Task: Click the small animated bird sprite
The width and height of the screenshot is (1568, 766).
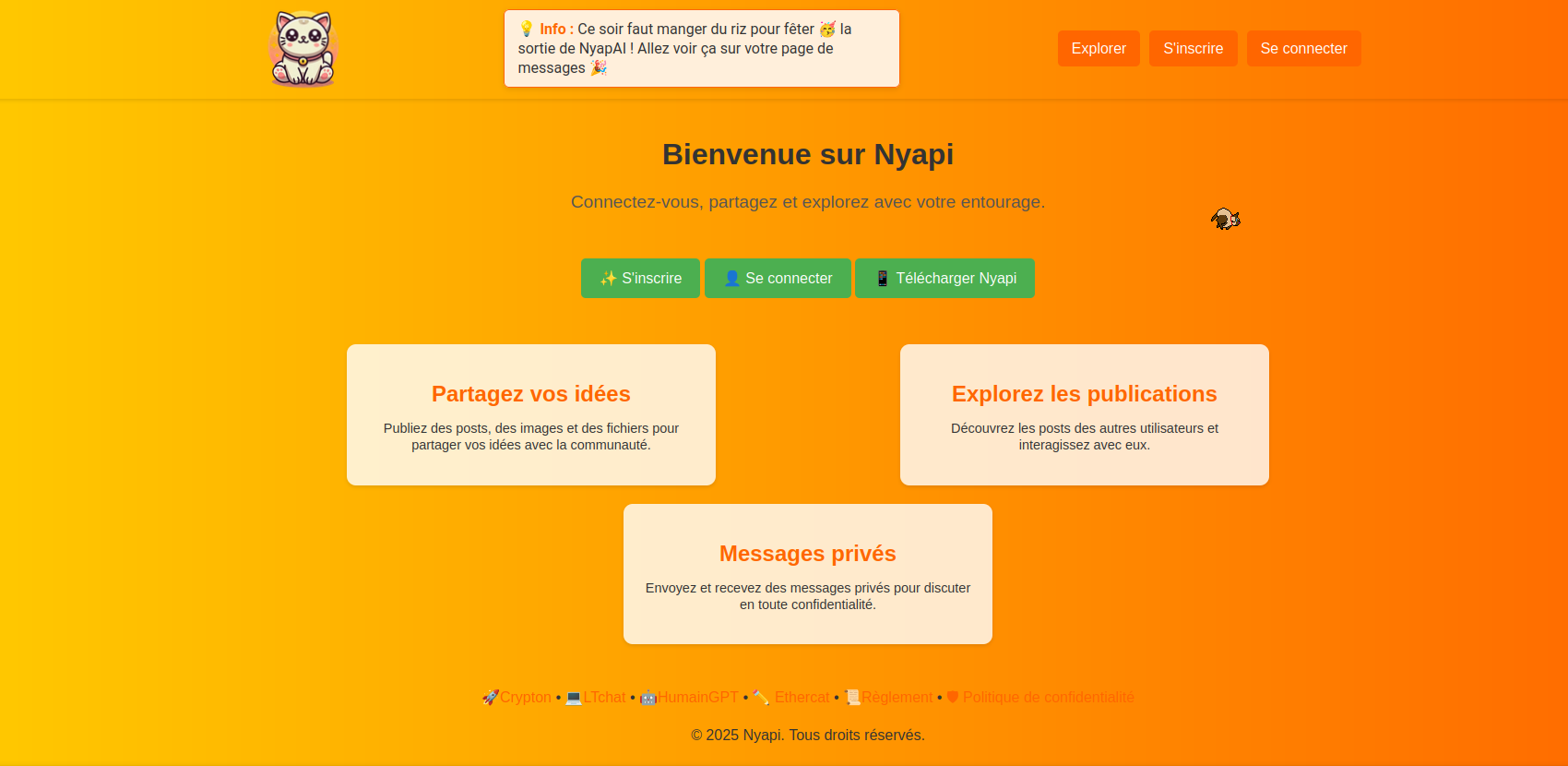Action: (x=1226, y=219)
